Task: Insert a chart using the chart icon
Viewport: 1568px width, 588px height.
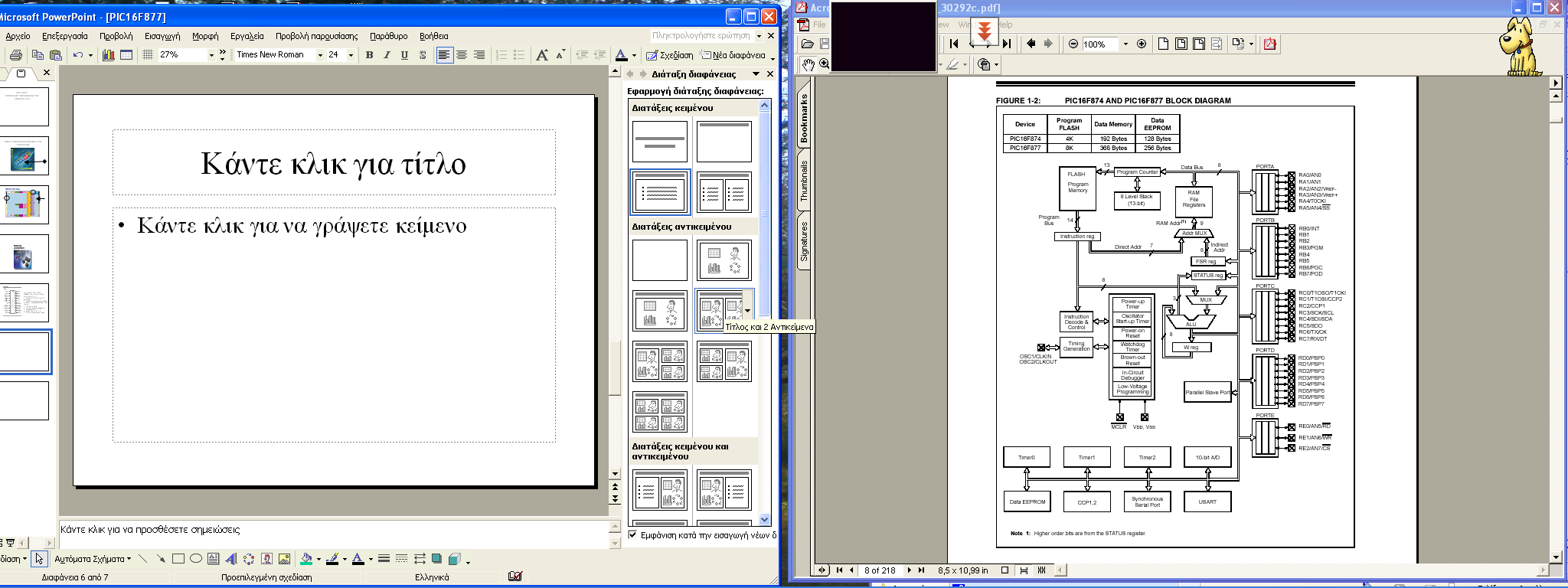Action: (109, 55)
